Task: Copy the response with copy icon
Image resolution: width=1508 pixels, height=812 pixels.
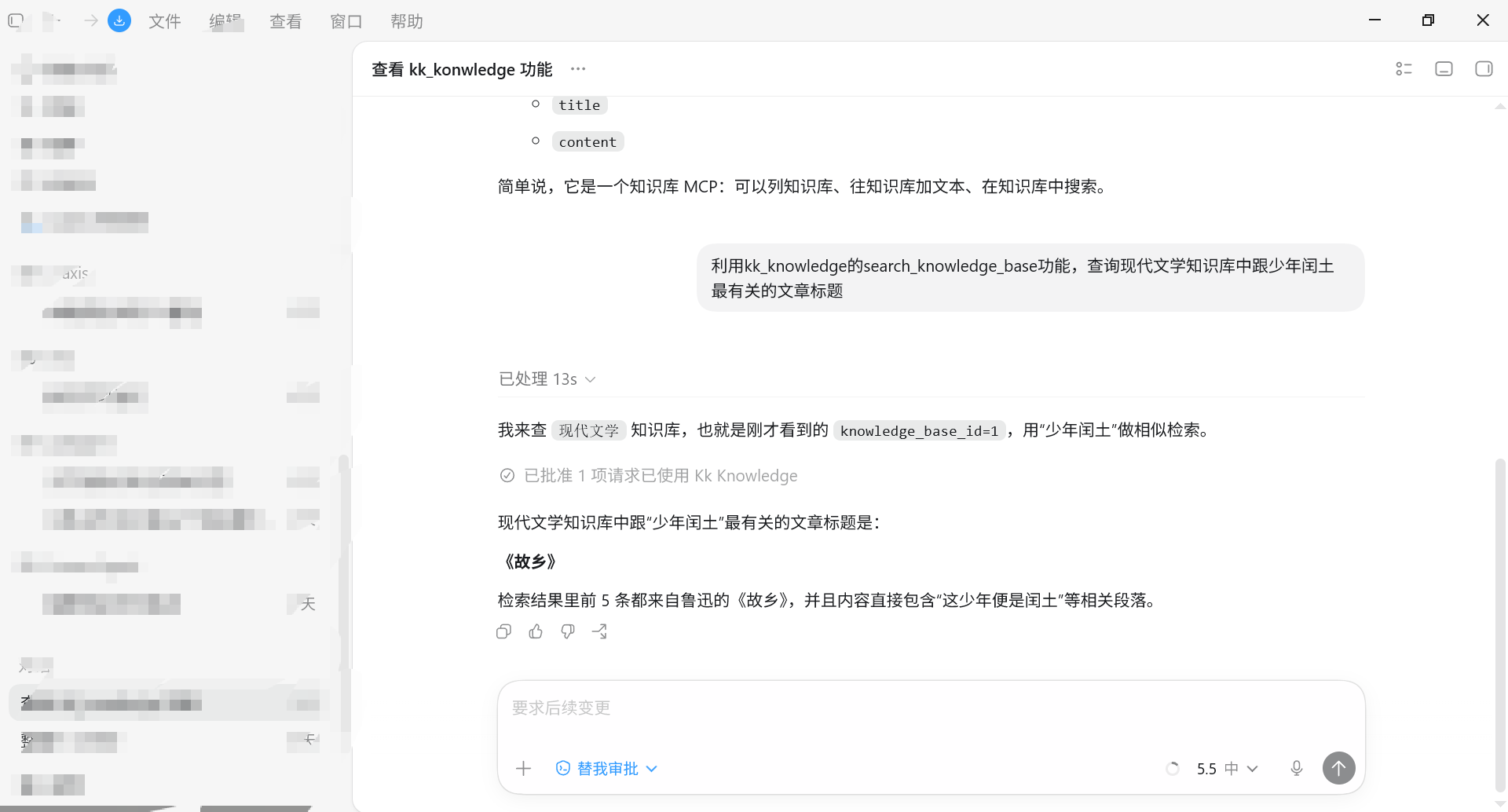Action: tap(503, 631)
